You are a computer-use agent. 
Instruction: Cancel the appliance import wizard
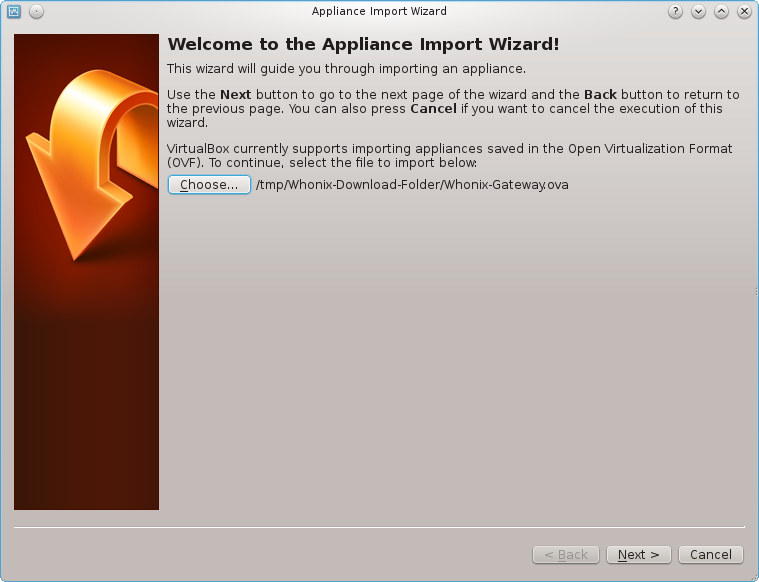[x=711, y=554]
